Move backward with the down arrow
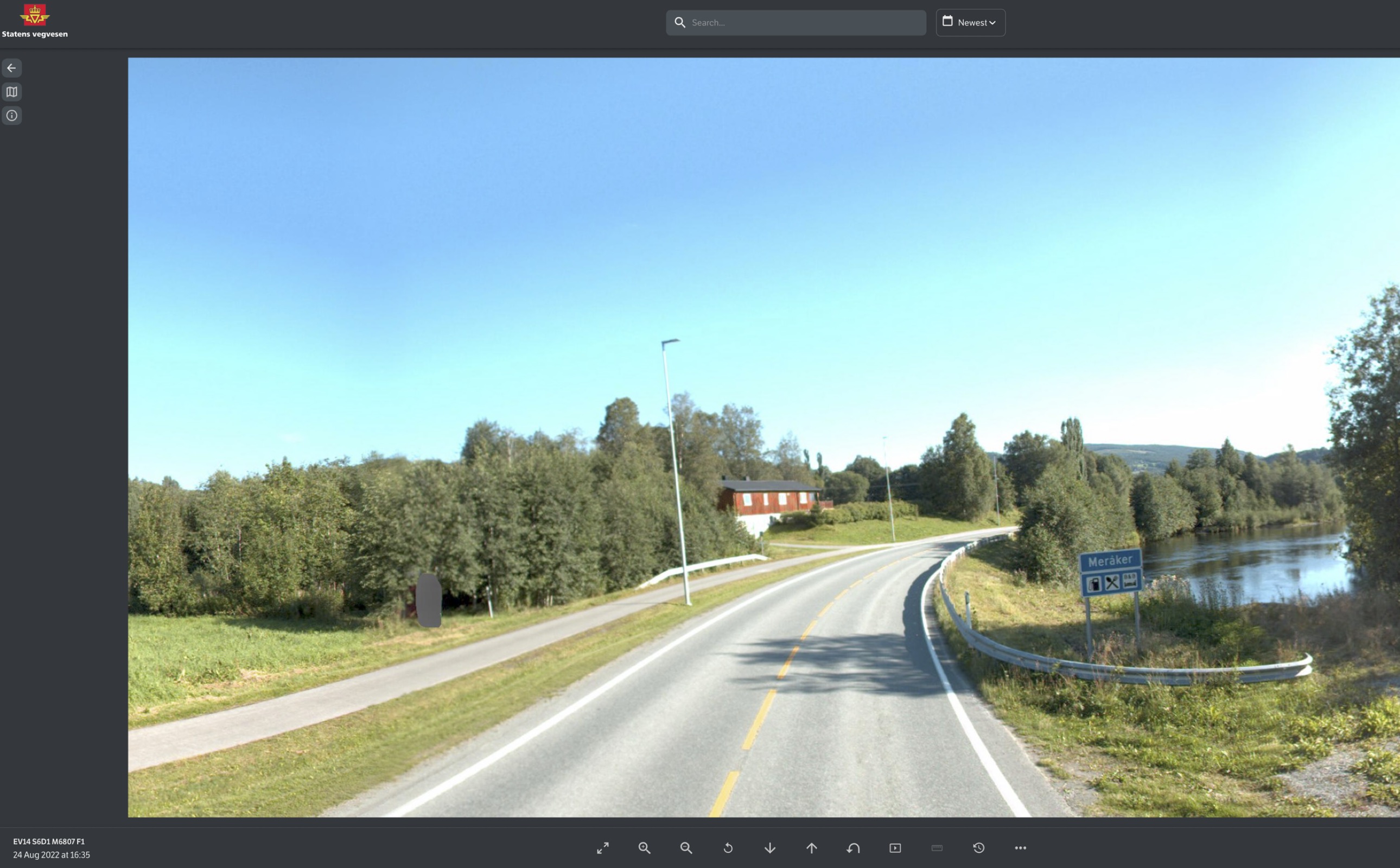The height and width of the screenshot is (868, 1400). pyautogui.click(x=770, y=848)
